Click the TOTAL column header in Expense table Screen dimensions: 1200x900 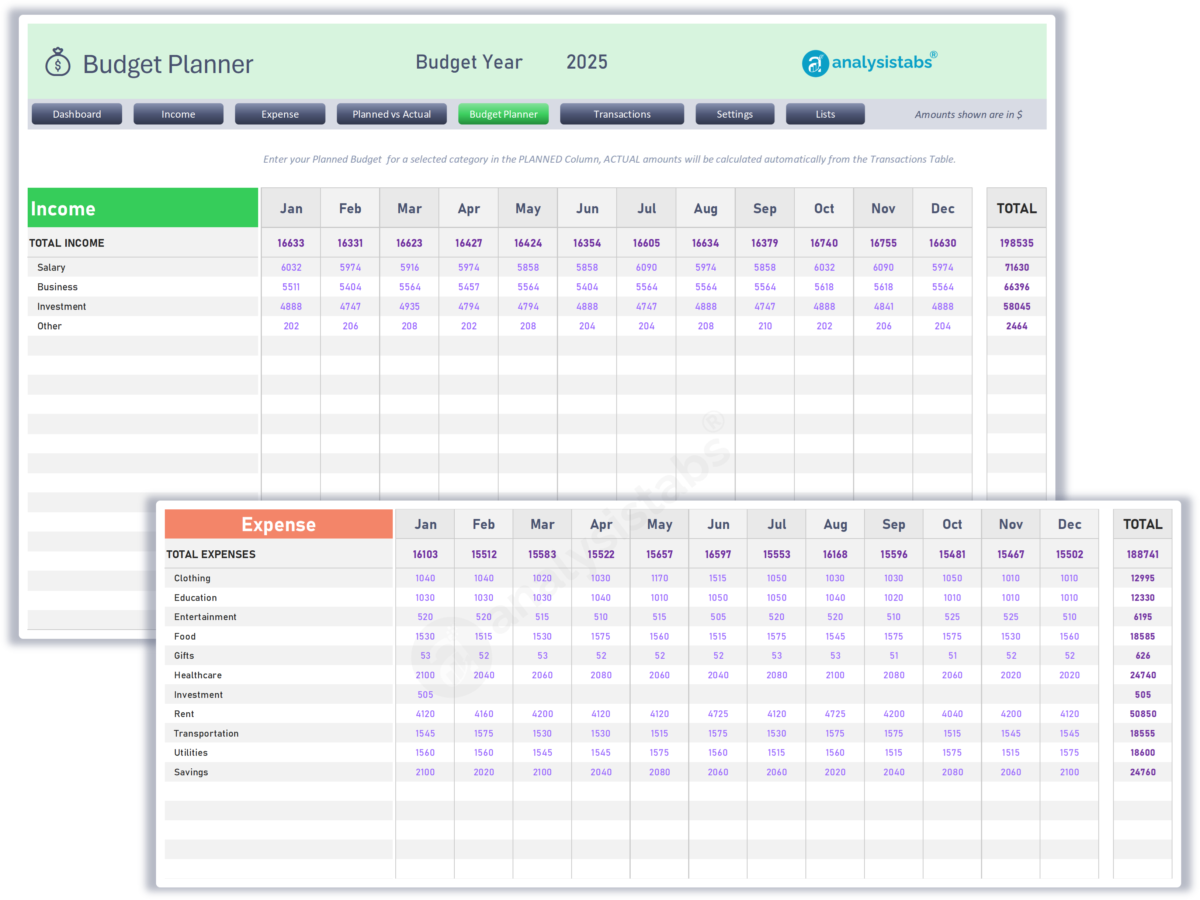1142,523
